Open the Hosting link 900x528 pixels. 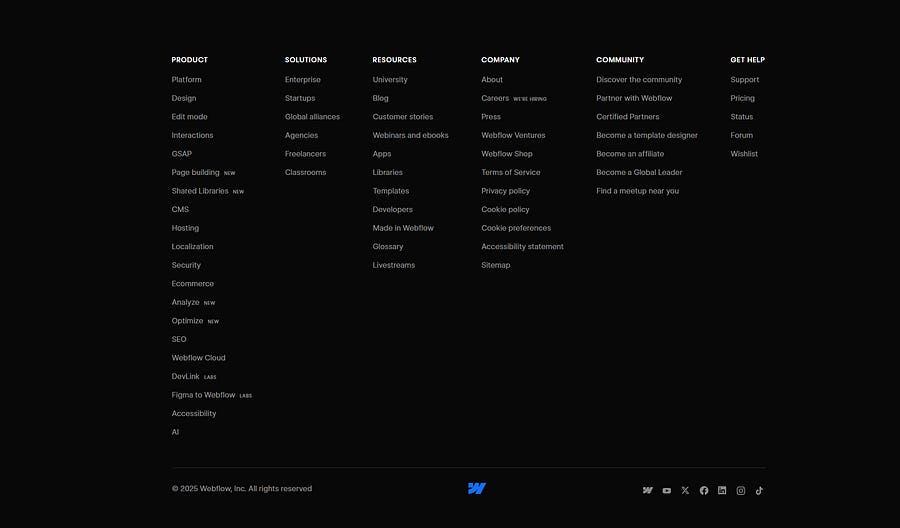coord(185,228)
